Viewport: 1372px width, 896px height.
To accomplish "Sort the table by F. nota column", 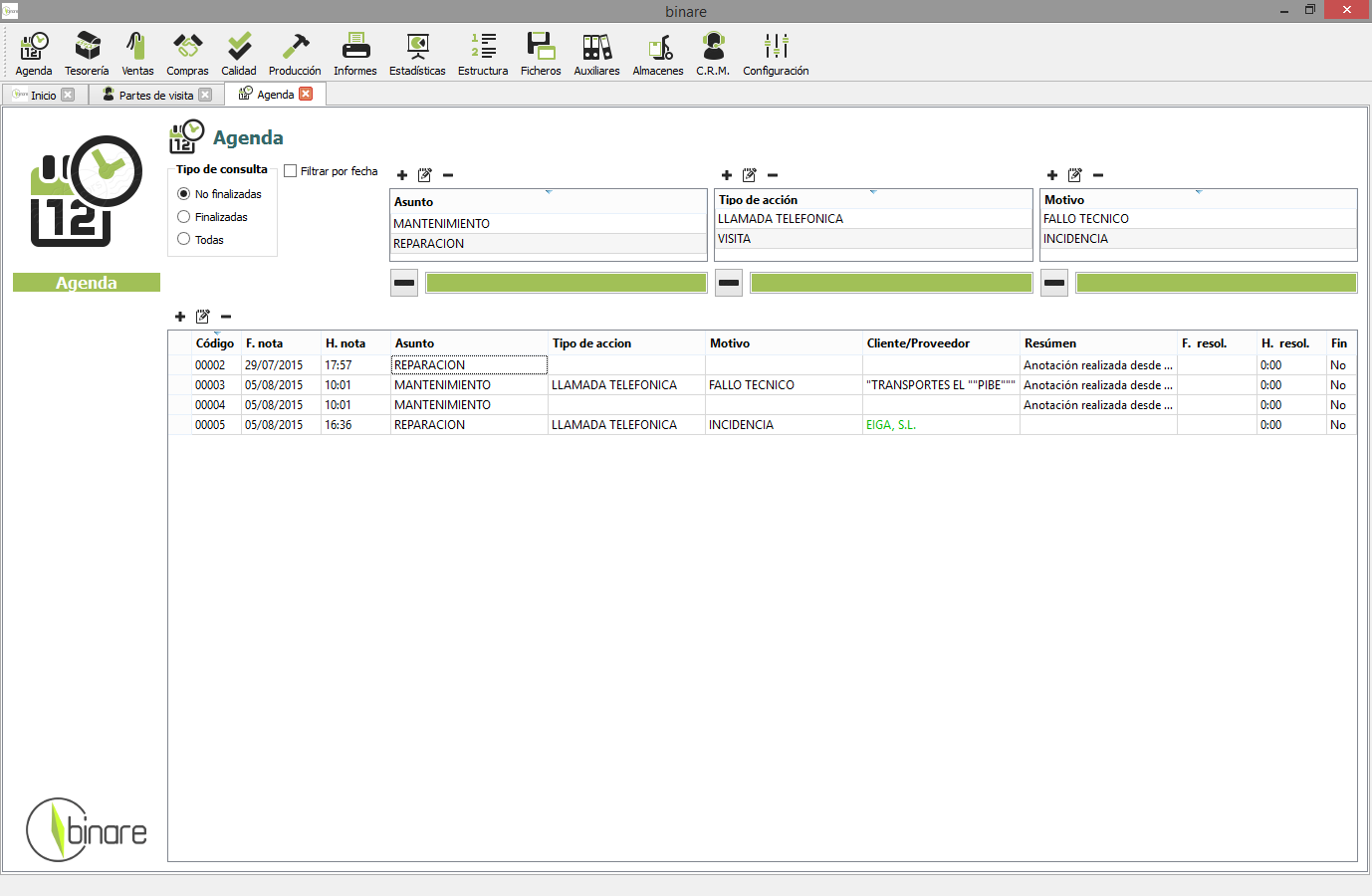I will click(x=281, y=343).
